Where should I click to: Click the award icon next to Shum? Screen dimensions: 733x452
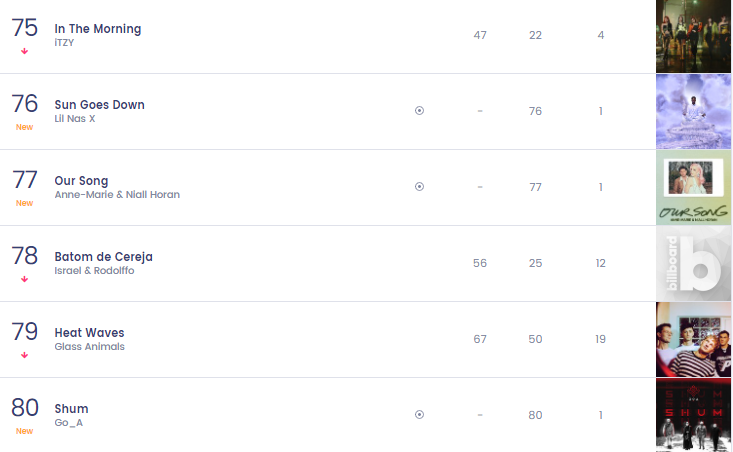pyautogui.click(x=419, y=415)
